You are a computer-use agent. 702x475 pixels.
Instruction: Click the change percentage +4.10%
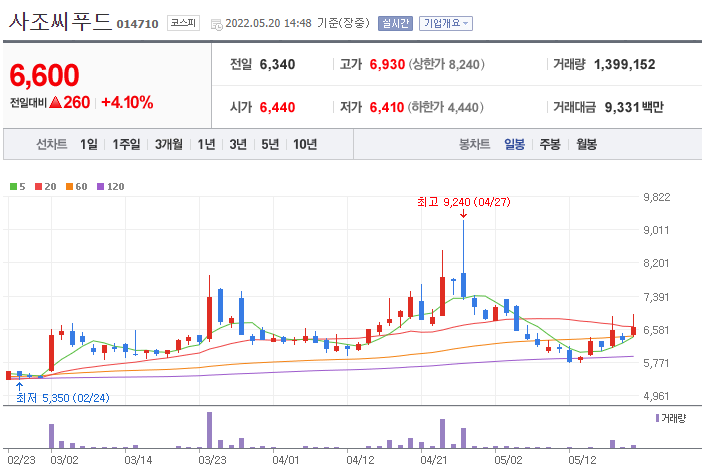[127, 103]
